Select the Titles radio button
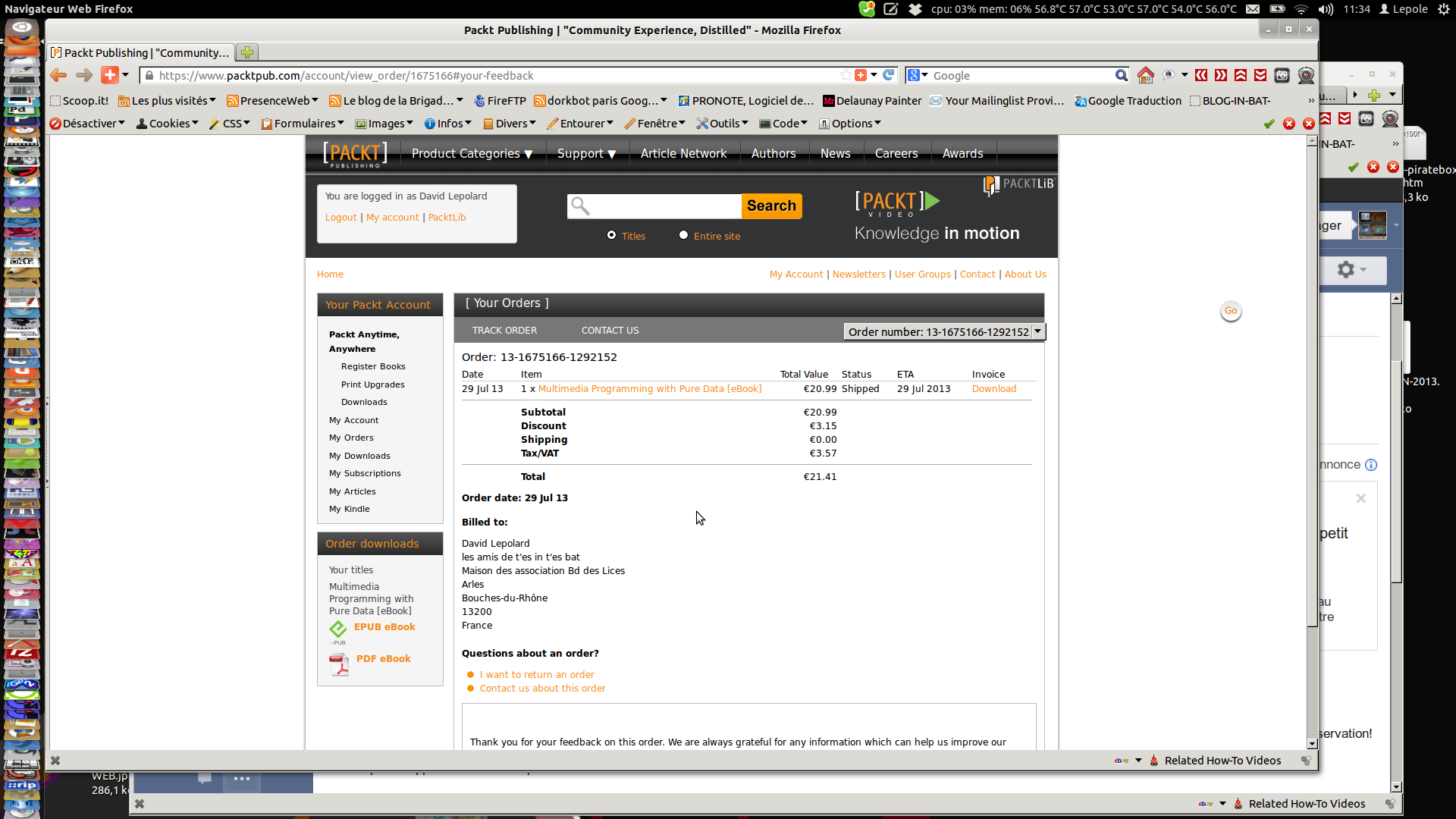This screenshot has height=819, width=1456. pyautogui.click(x=611, y=235)
